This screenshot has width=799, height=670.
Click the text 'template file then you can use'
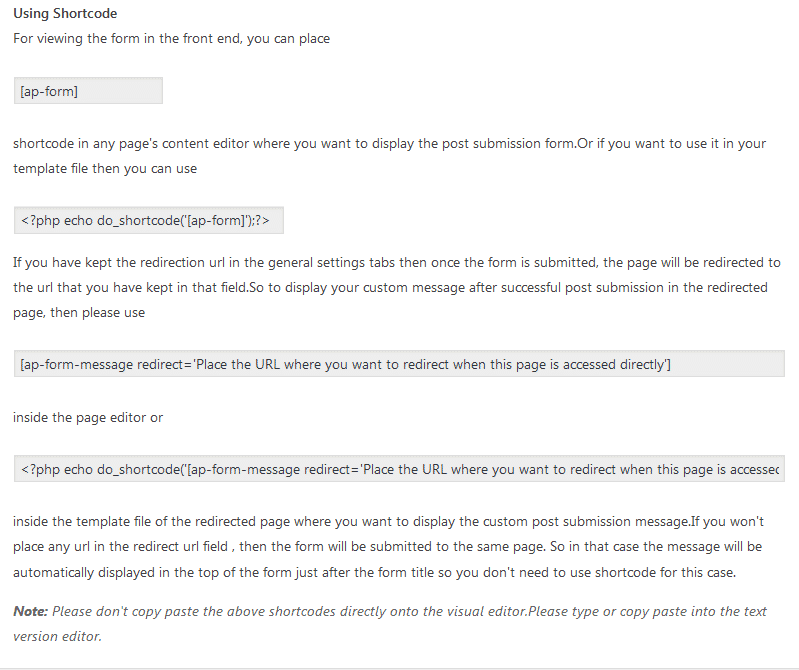[105, 169]
